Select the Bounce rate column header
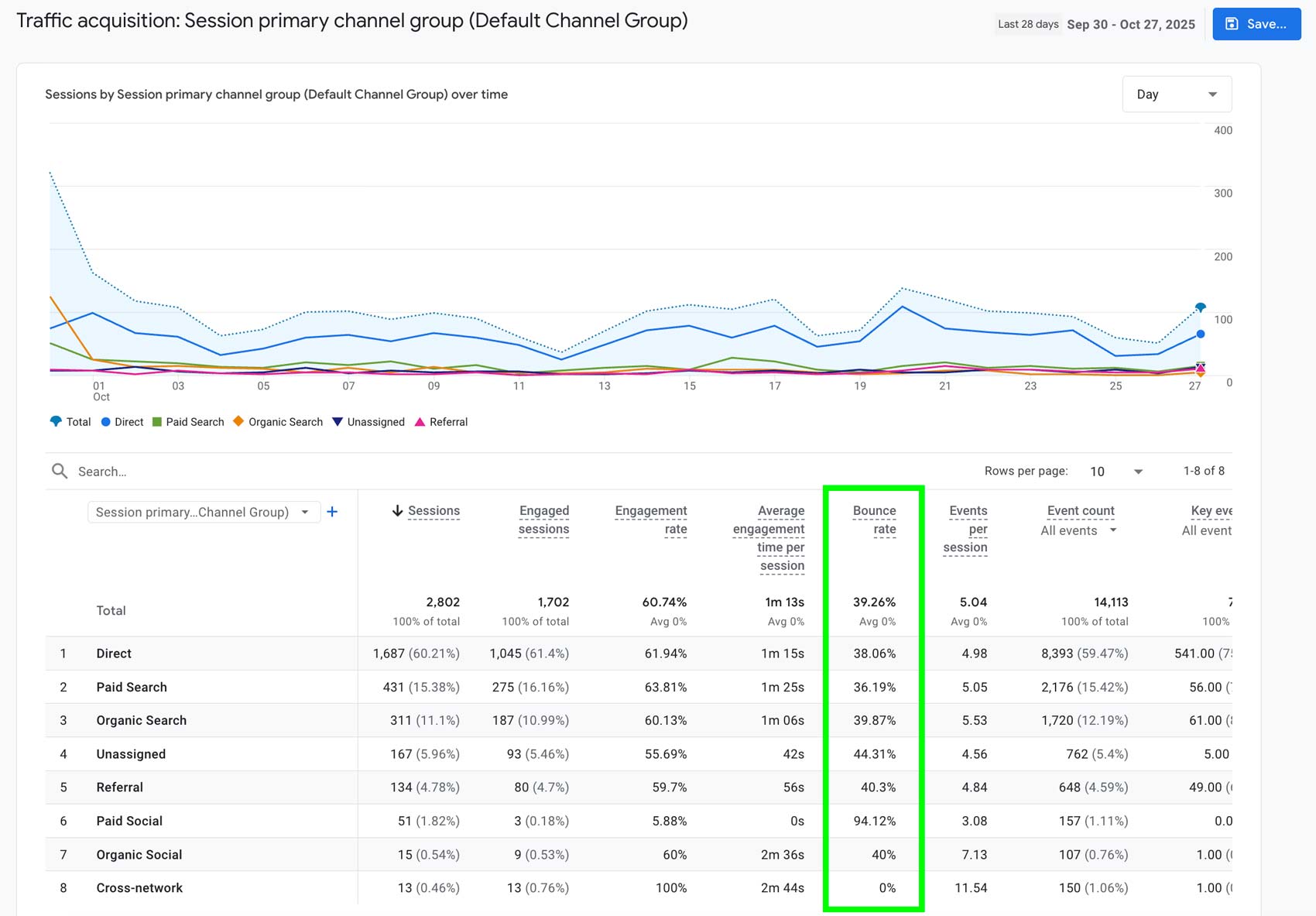This screenshot has width=1316, height=916. [x=874, y=520]
